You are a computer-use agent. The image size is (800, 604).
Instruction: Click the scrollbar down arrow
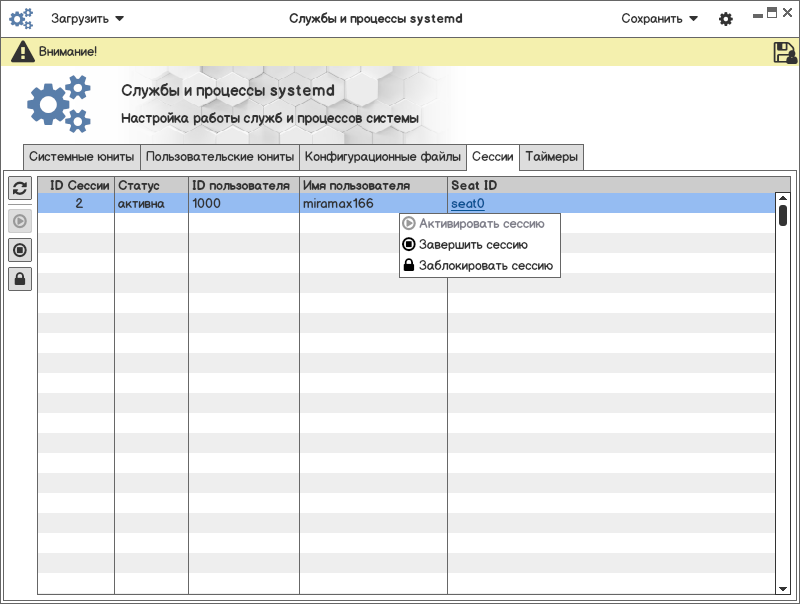click(x=783, y=590)
